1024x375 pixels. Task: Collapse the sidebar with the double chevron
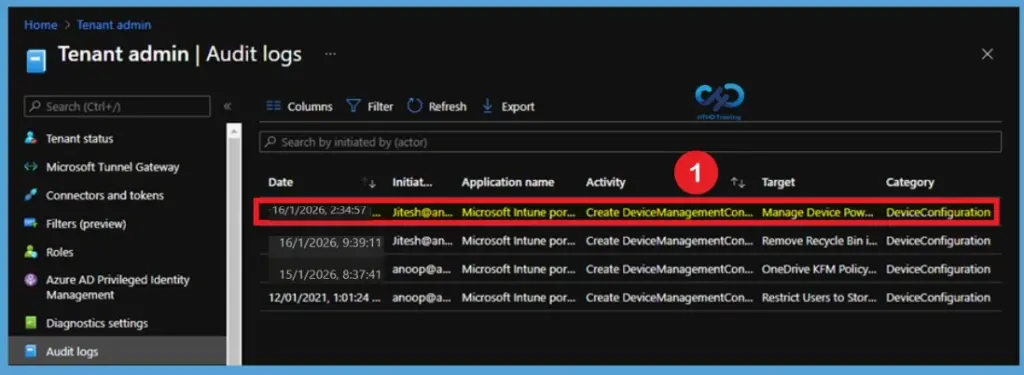[227, 106]
